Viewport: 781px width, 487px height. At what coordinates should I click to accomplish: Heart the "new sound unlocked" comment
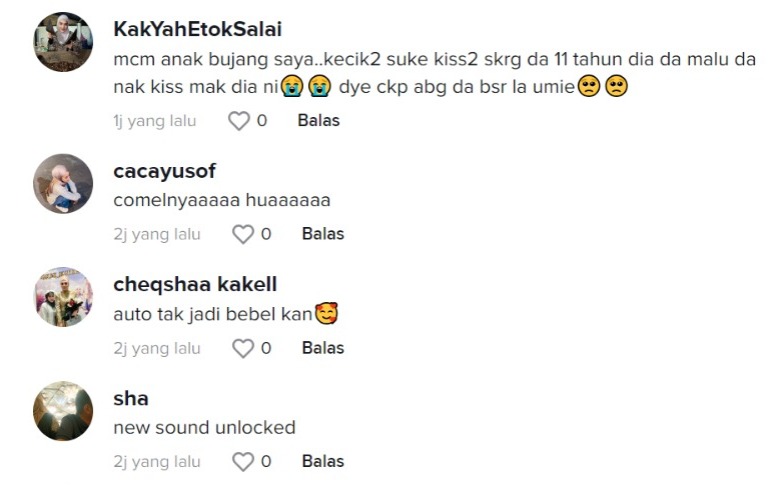point(243,461)
